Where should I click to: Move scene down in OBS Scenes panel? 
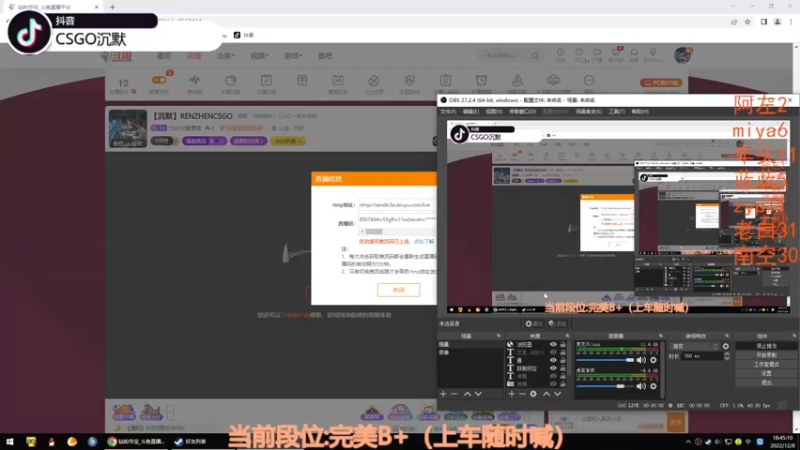pyautogui.click(x=478, y=394)
